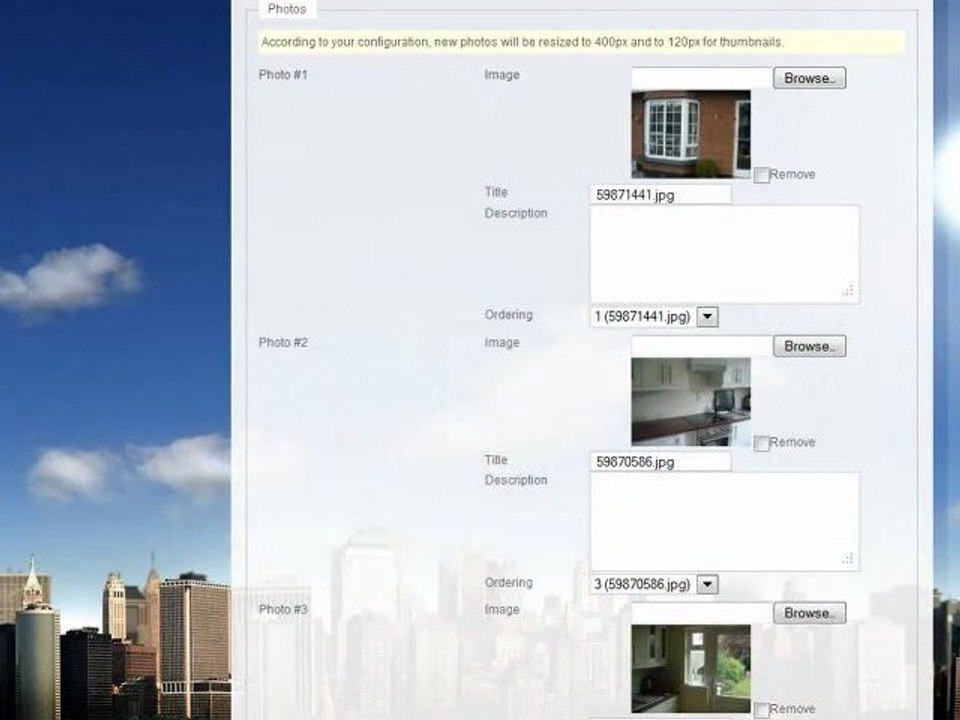This screenshot has height=720, width=960.
Task: Click the image file path field for Photo #2
Action: 702,346
